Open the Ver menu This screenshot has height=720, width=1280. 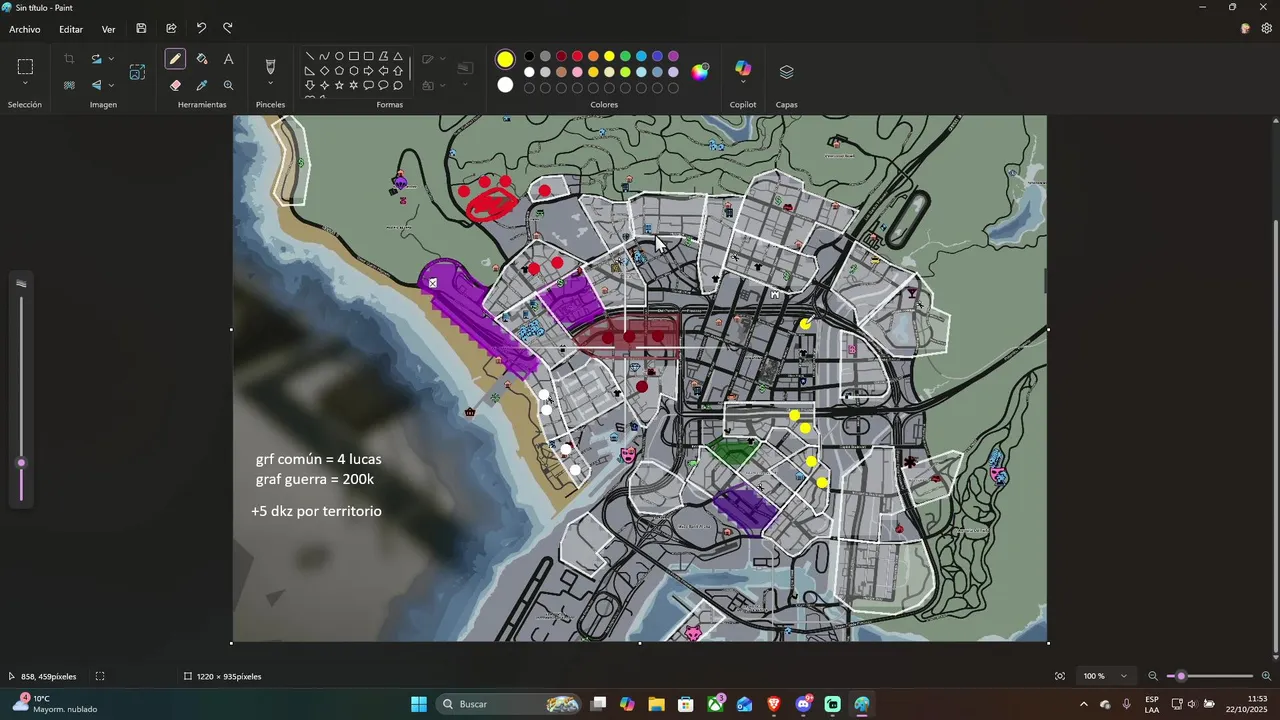click(x=108, y=29)
